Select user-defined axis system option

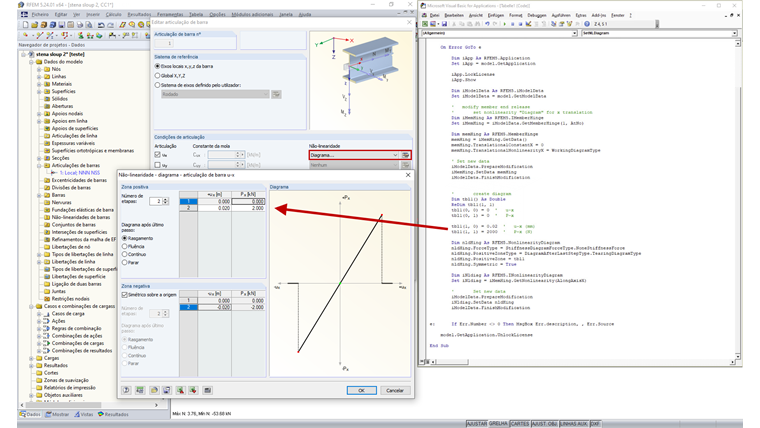coord(157,85)
